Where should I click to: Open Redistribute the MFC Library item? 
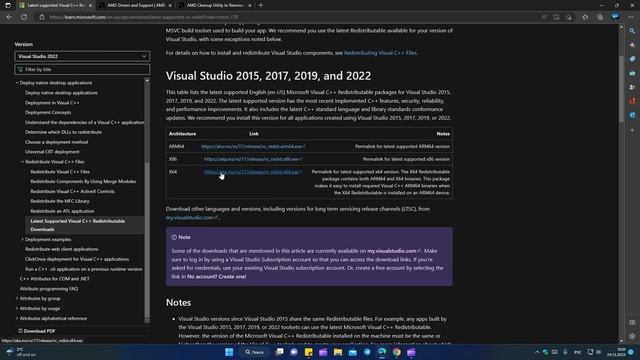pos(60,201)
